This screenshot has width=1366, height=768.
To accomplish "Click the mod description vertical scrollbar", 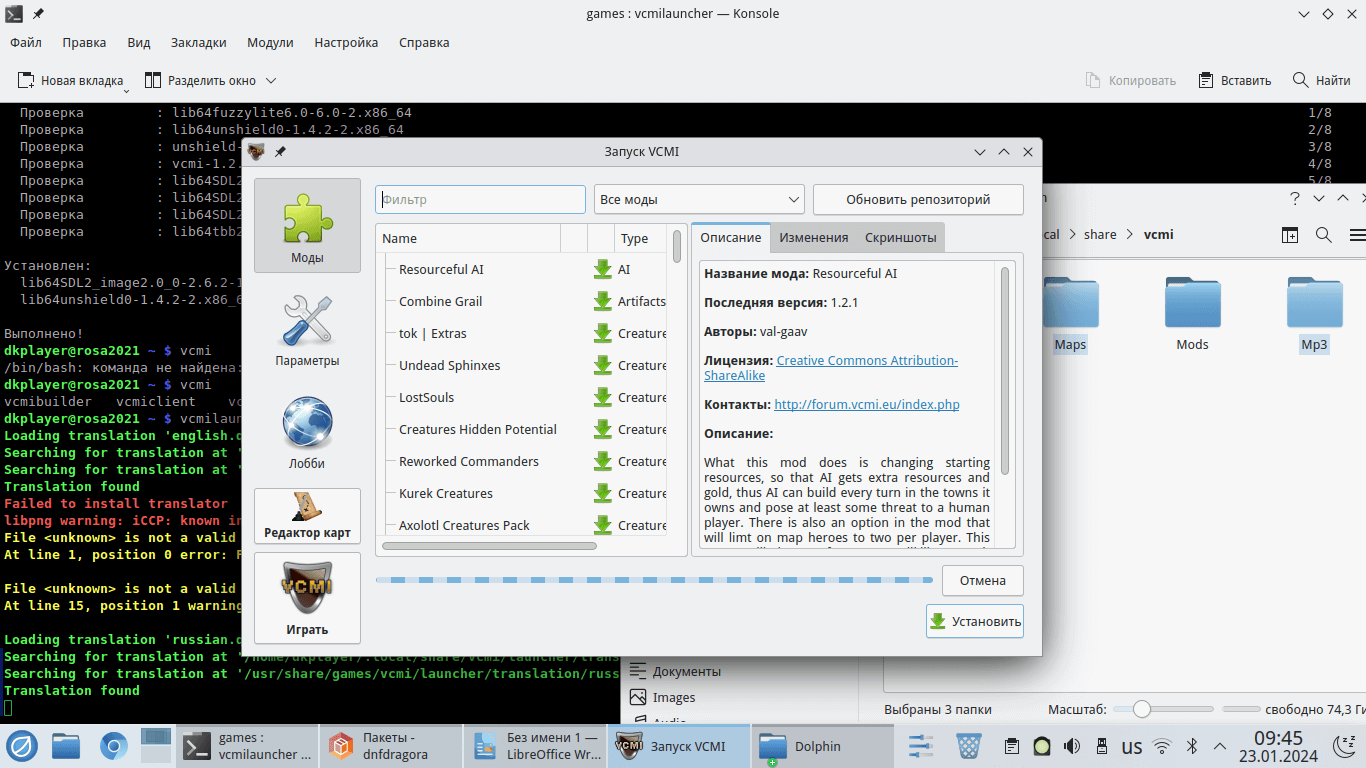I will point(1005,369).
